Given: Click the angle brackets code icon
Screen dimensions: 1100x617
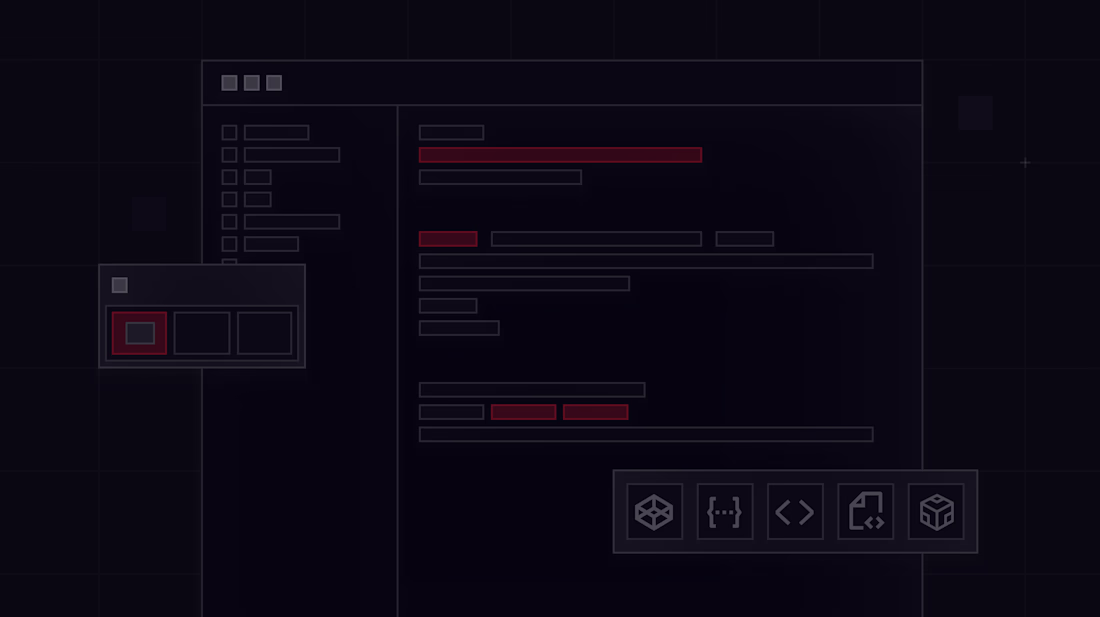Looking at the screenshot, I should [x=795, y=512].
